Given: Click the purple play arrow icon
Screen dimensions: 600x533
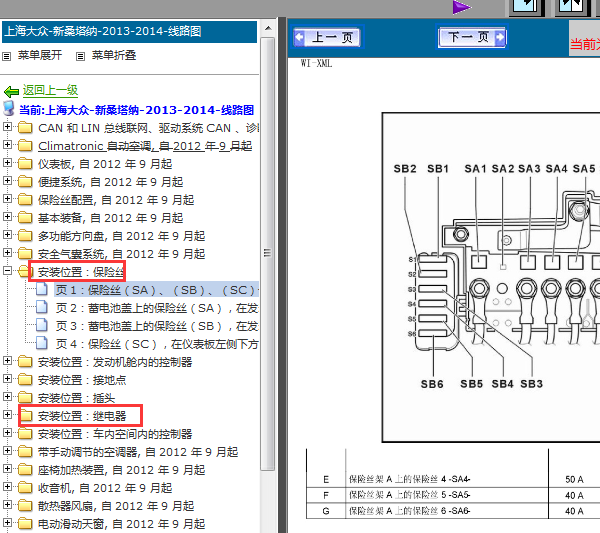Looking at the screenshot, I should (x=461, y=7).
